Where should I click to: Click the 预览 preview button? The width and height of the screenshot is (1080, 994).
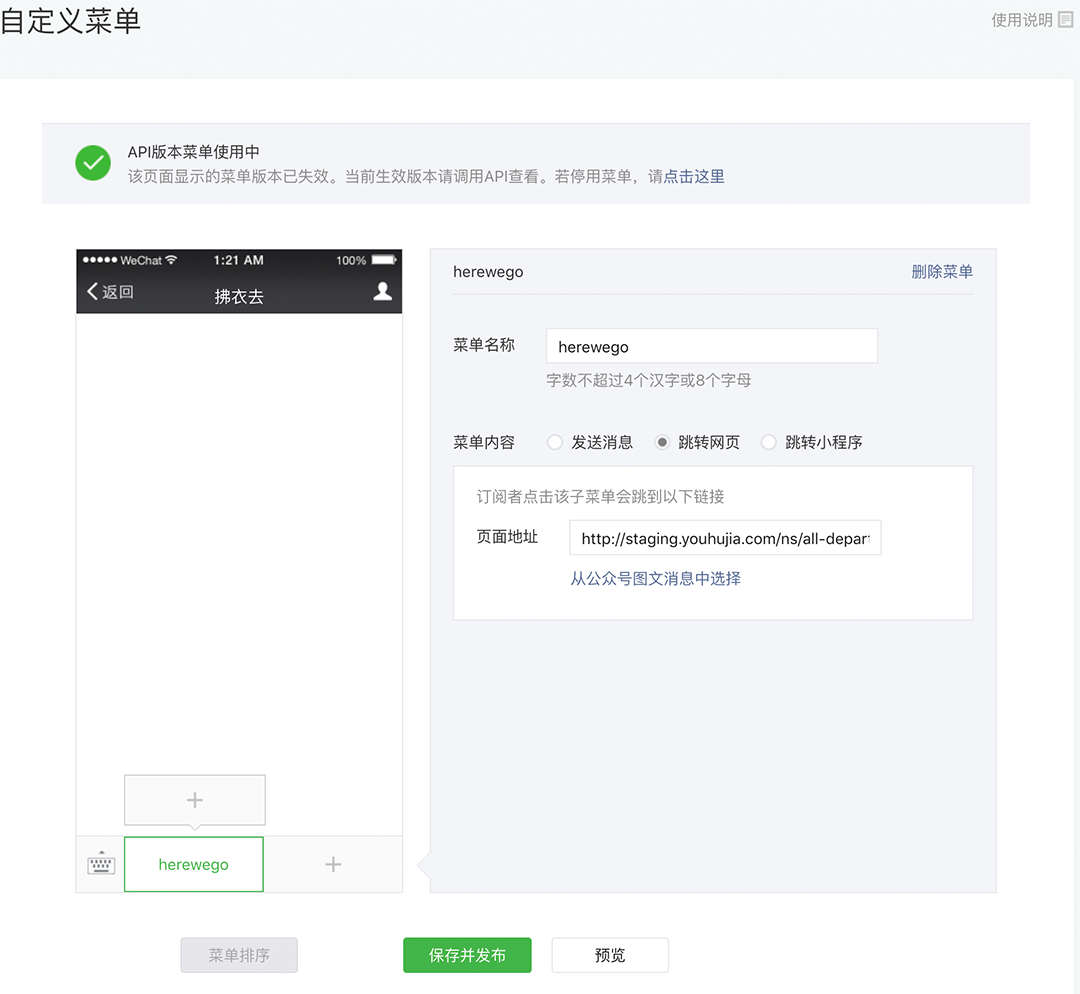[x=610, y=955]
